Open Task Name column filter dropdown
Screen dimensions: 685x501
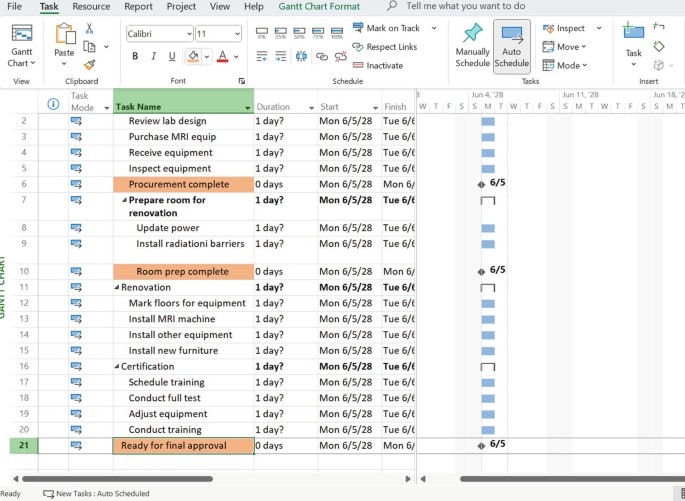pyautogui.click(x=247, y=107)
